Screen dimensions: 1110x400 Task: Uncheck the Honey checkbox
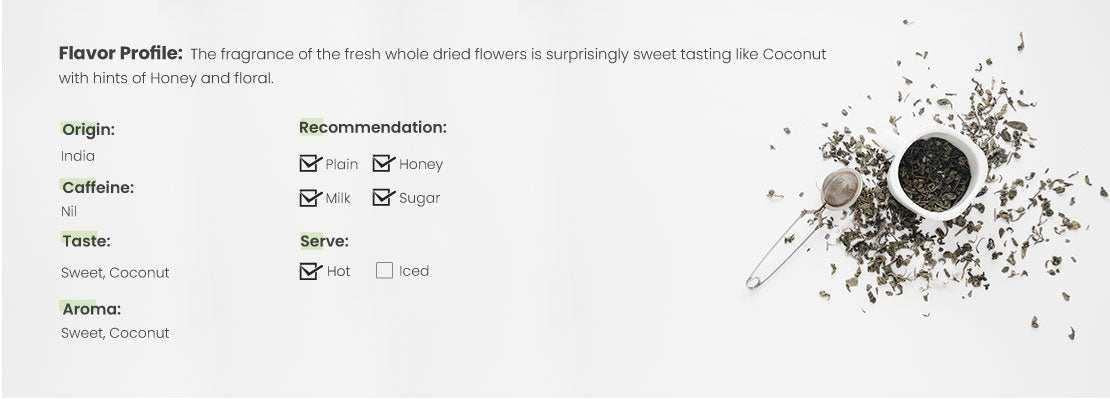tap(383, 163)
